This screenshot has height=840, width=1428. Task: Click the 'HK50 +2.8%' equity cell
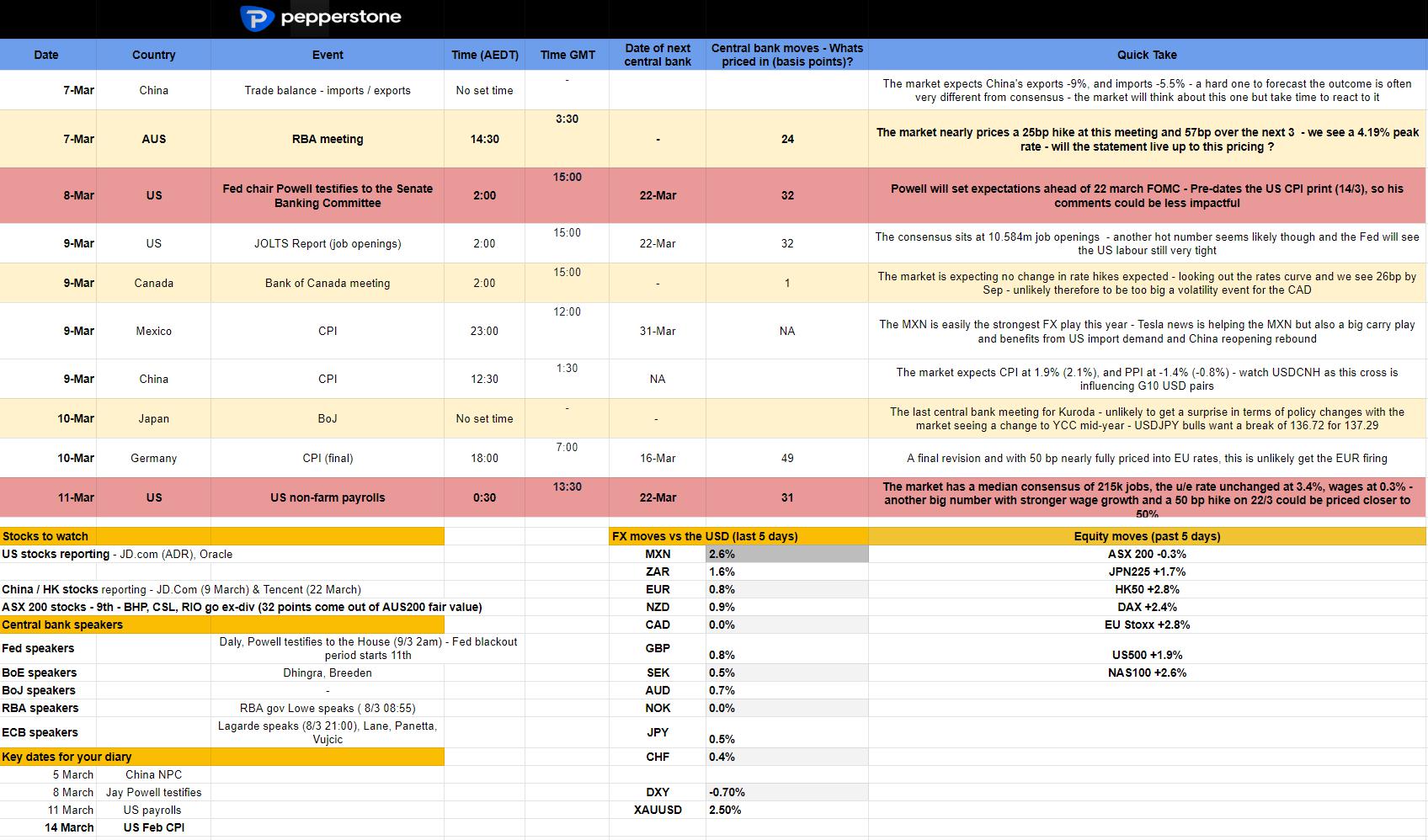[x=1147, y=589]
